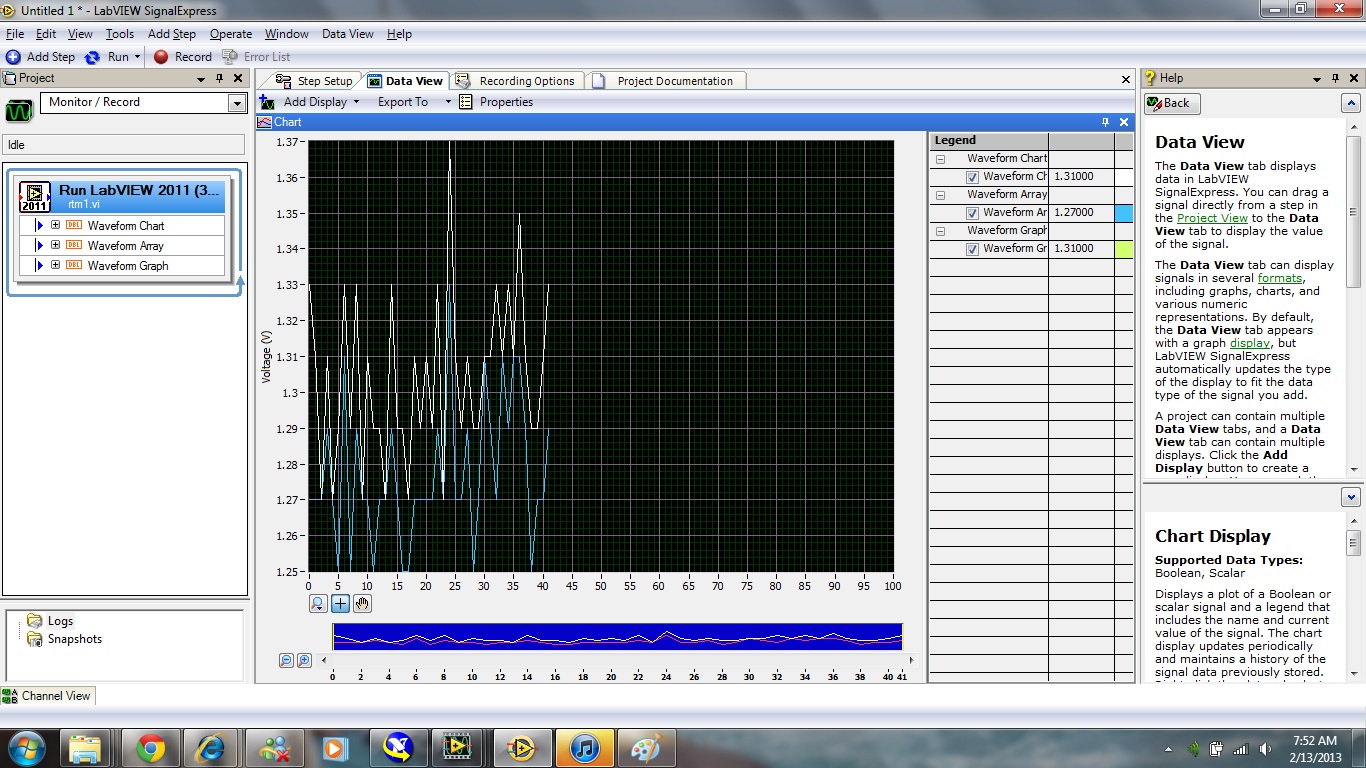The height and width of the screenshot is (768, 1366).
Task: Open the Channel View tab at bottom
Action: pos(48,696)
